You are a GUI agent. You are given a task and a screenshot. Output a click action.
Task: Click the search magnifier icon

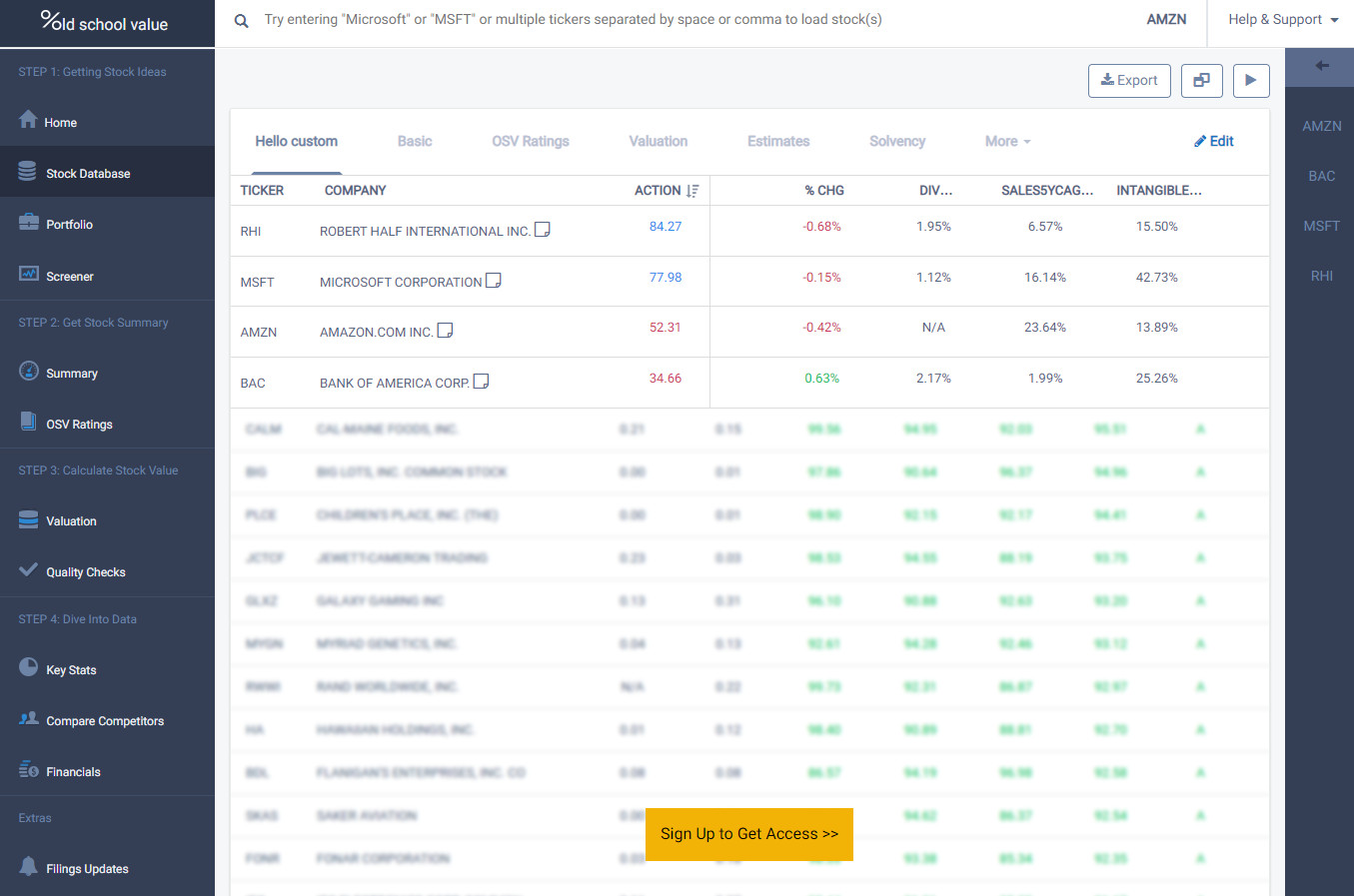(241, 20)
